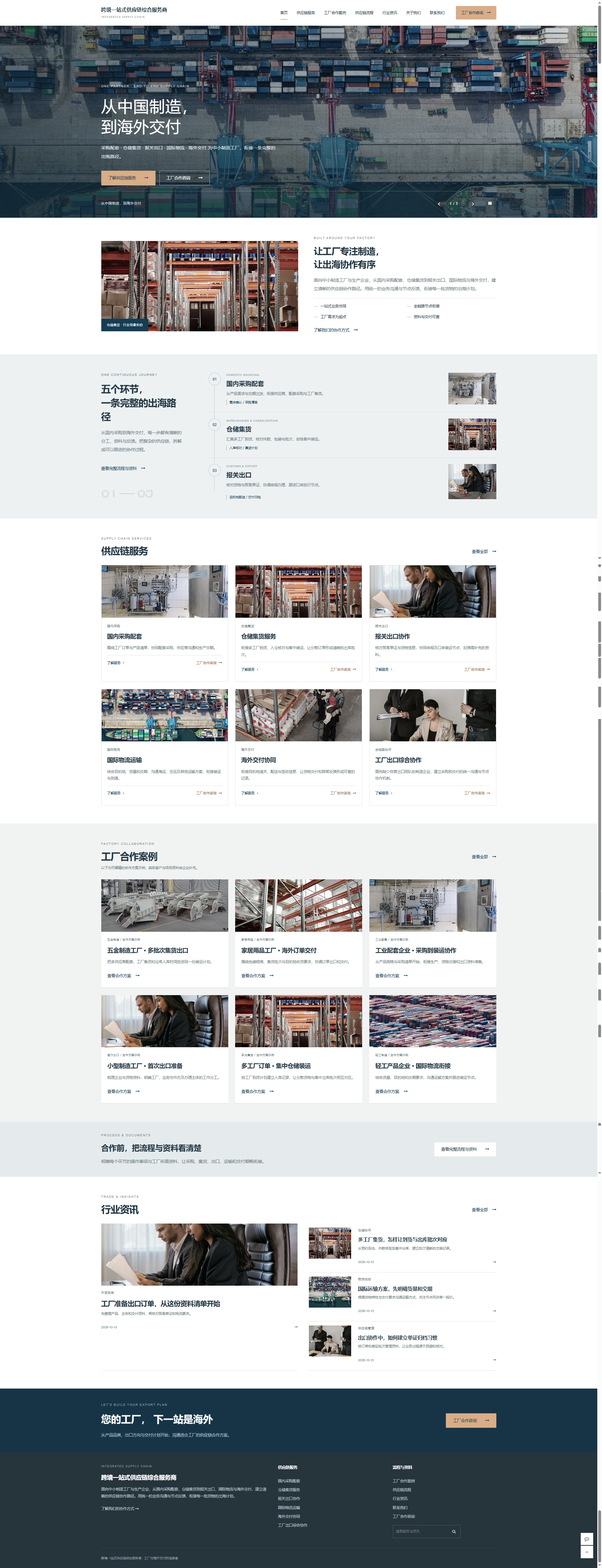This screenshot has width=602, height=1568.
Task: Click 工厂合作咨询 on 仓储集货服务 card
Action: point(343,669)
